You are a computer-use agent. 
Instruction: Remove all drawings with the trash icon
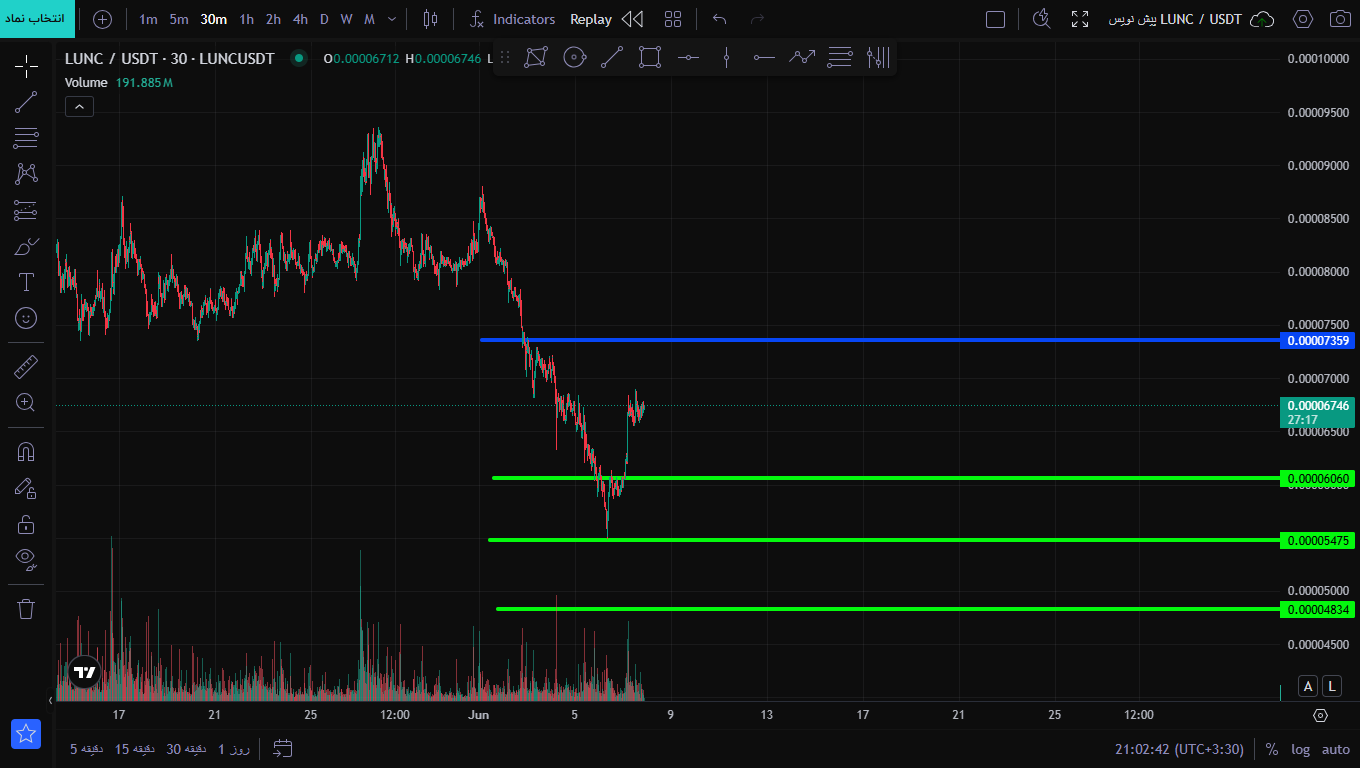27,609
